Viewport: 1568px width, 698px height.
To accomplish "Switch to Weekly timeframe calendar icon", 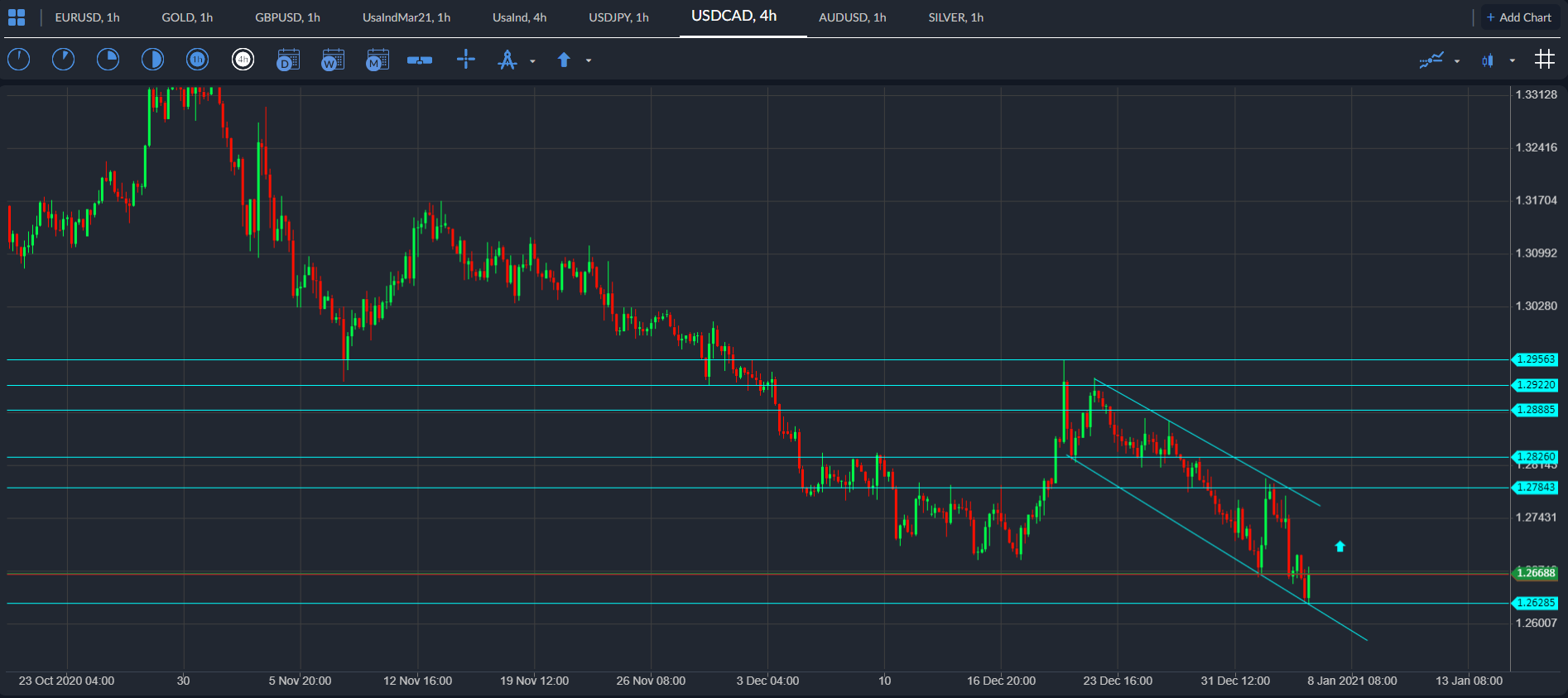I will pos(333,60).
